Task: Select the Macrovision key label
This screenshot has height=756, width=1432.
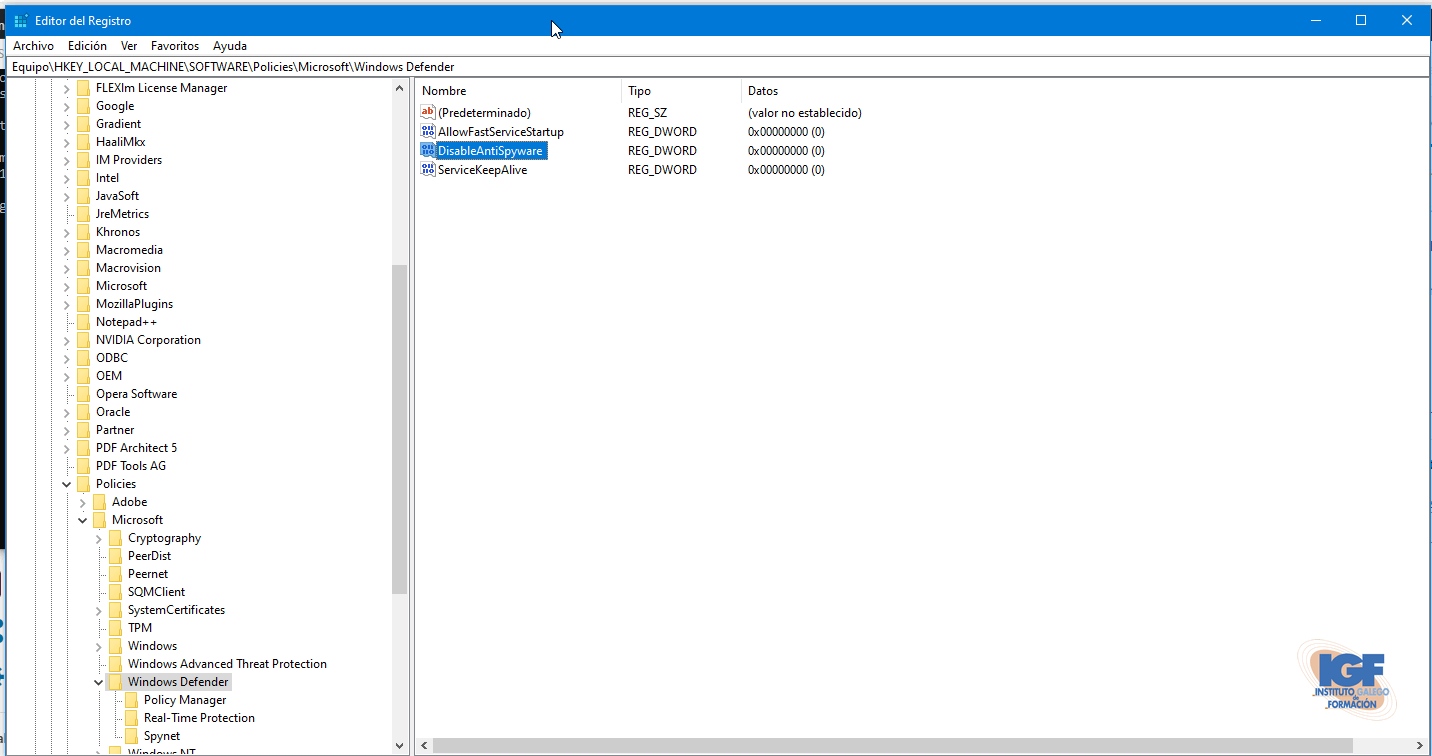Action: click(128, 268)
